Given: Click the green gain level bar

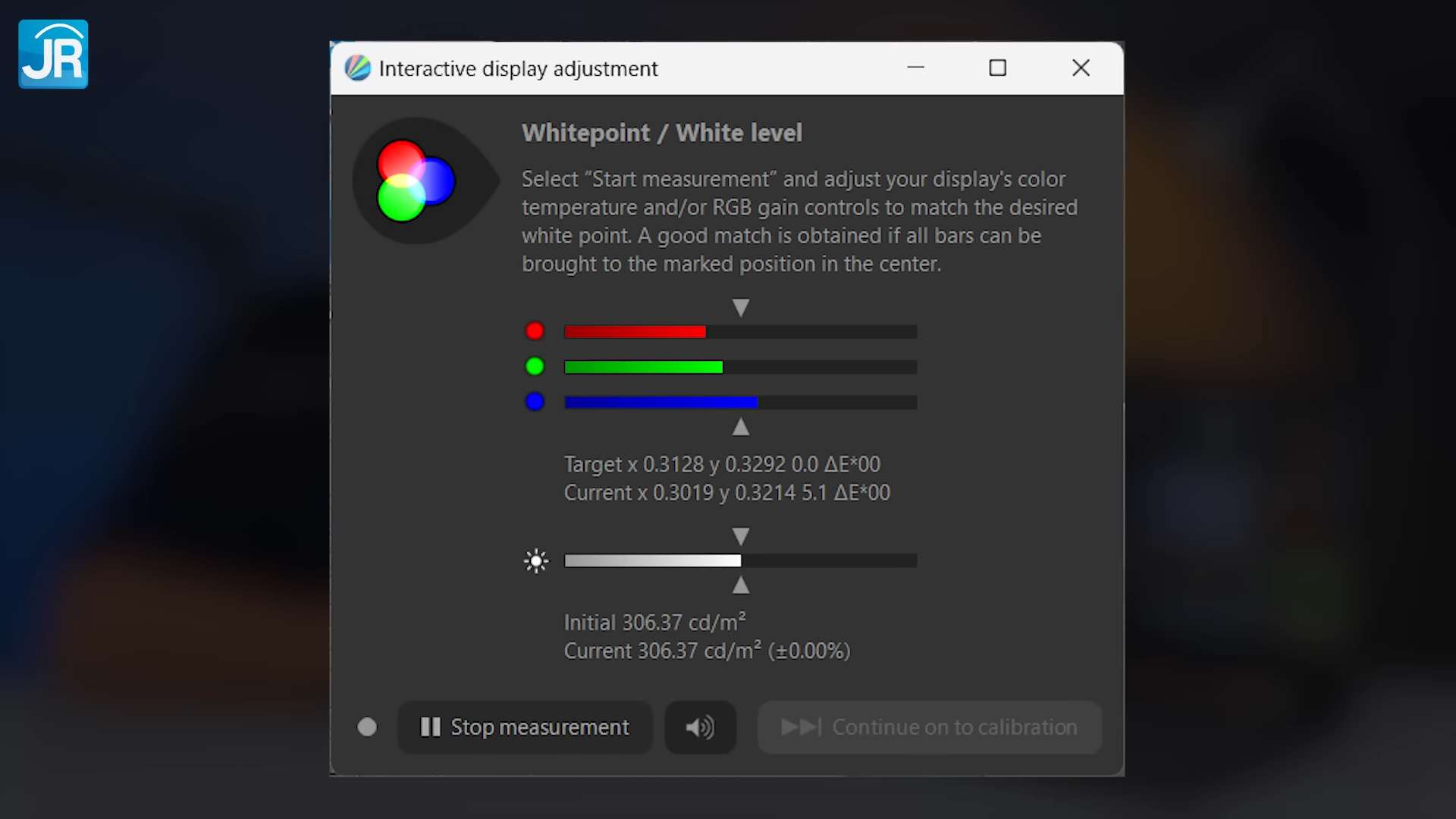Looking at the screenshot, I should (741, 367).
